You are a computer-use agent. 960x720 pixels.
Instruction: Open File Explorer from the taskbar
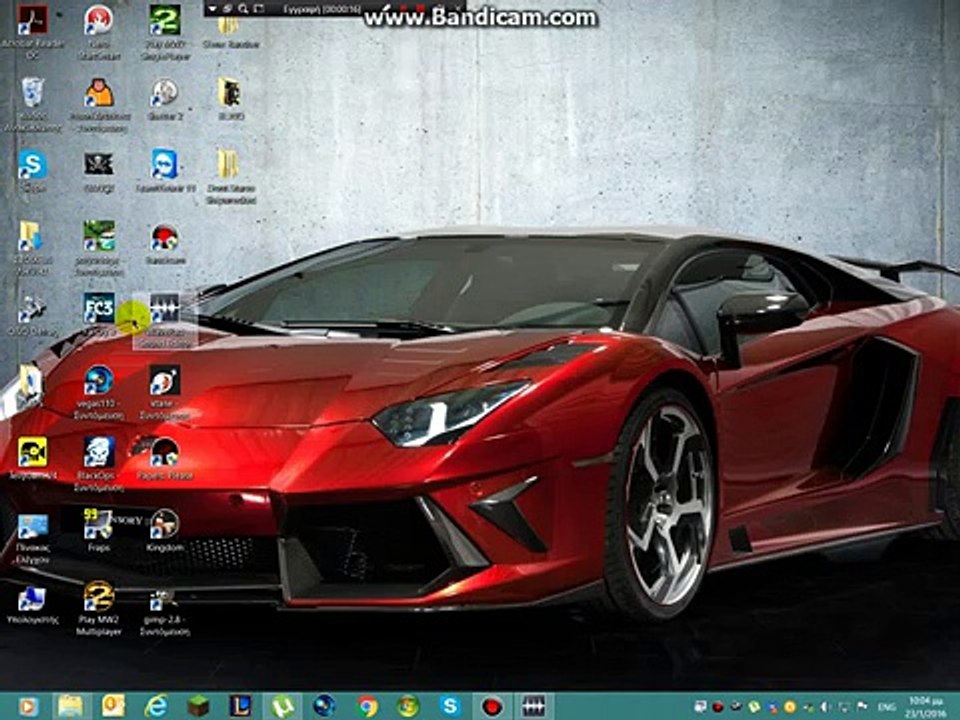click(70, 707)
